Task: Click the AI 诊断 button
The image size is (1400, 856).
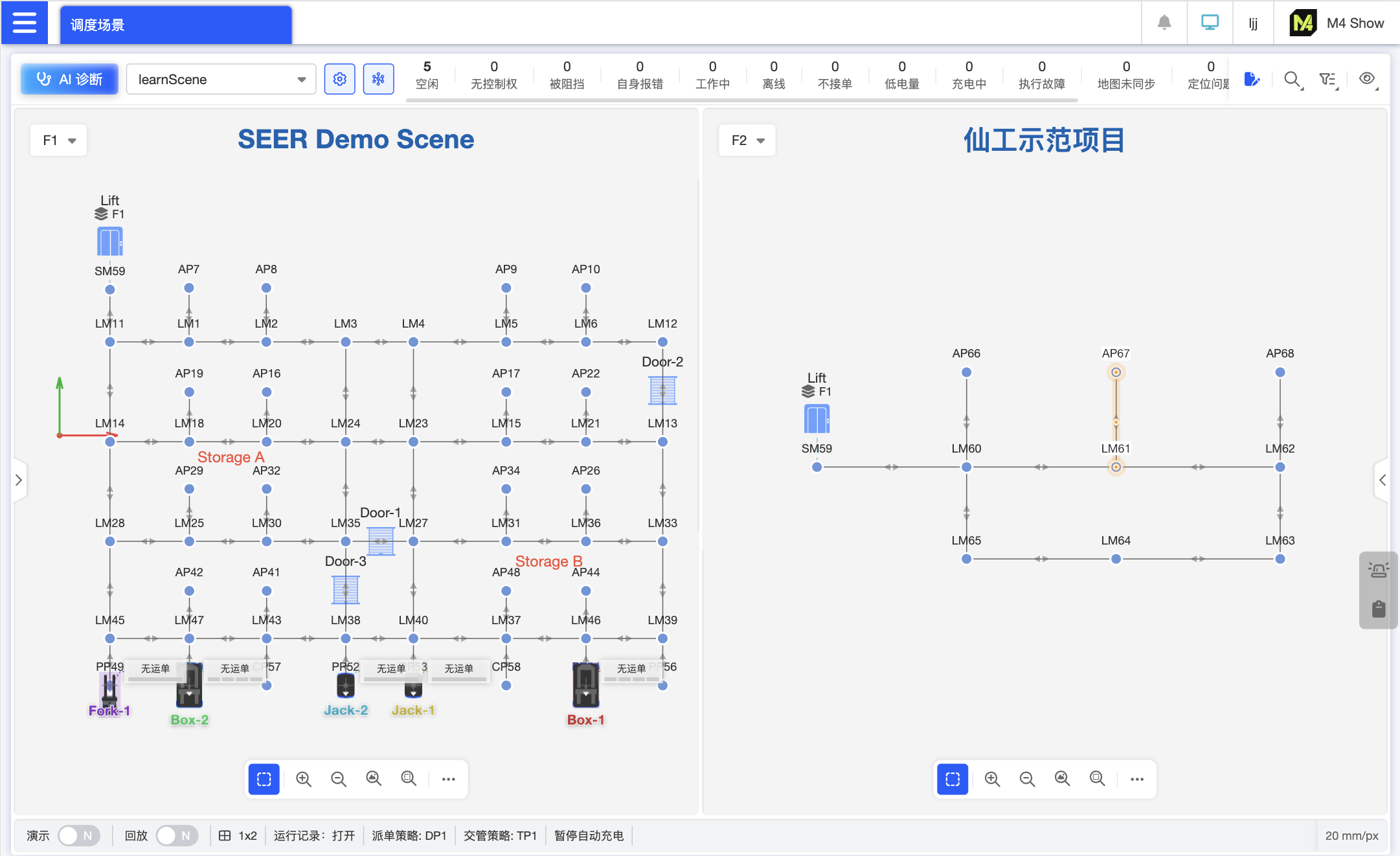Action: (70, 79)
